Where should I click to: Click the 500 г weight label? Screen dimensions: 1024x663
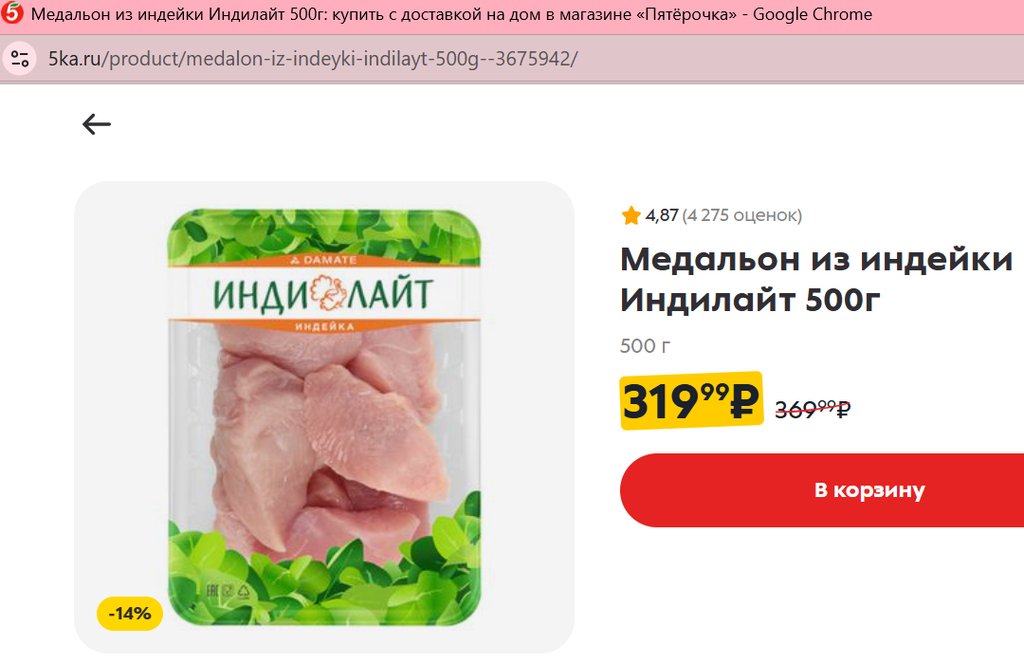tap(645, 346)
